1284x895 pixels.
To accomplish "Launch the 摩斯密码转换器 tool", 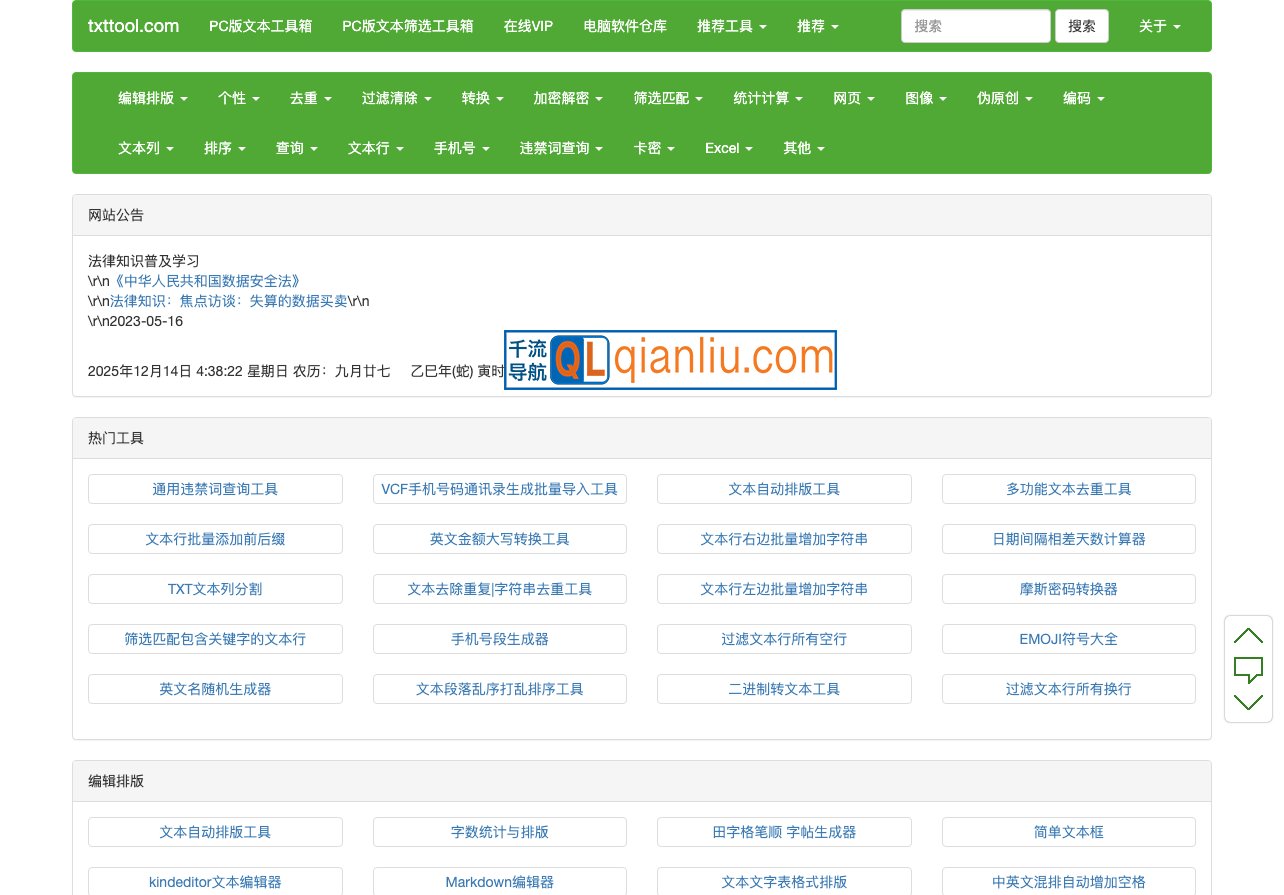I will point(1068,589).
